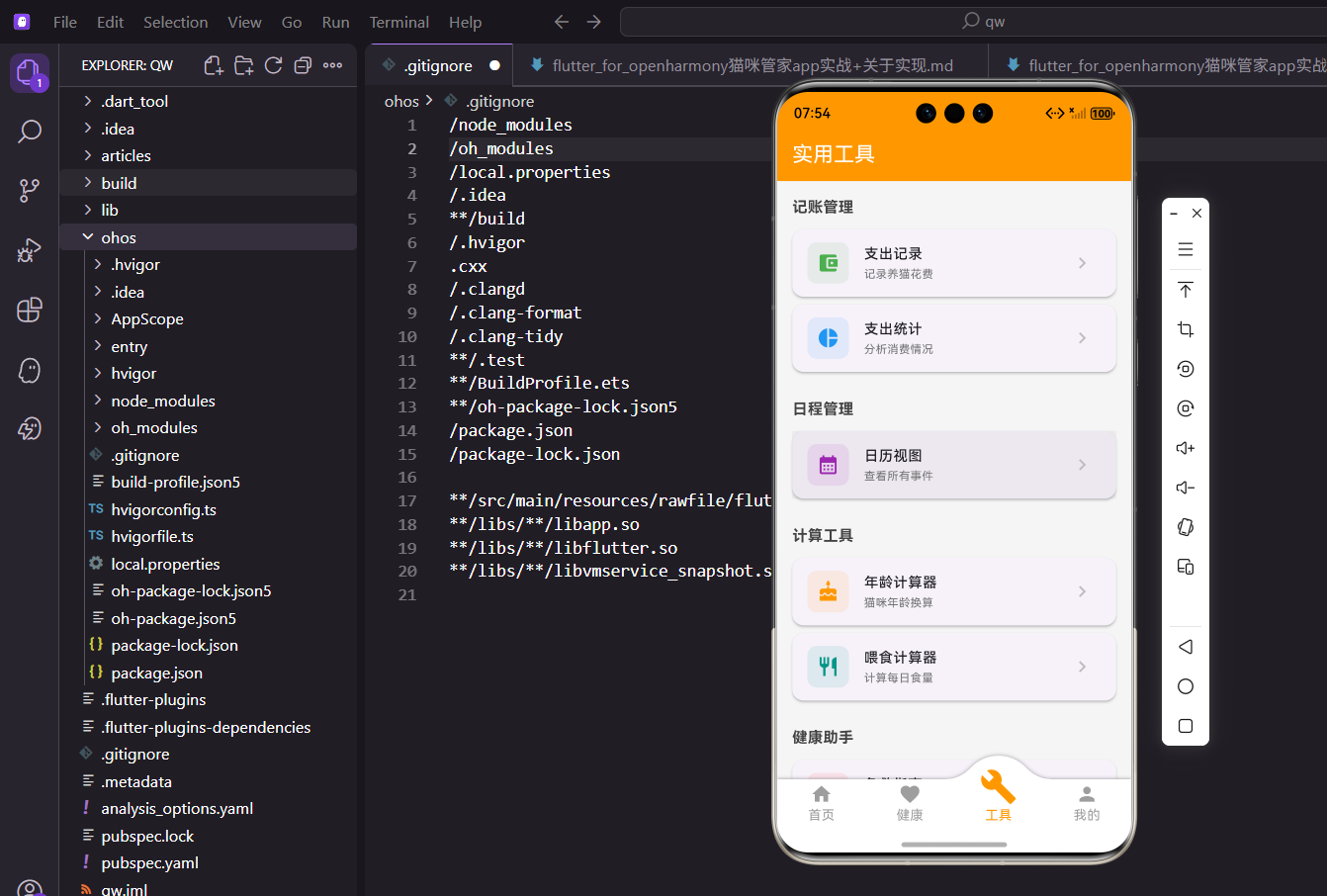Increase emulator volume
Screen dimensions: 1327x896
[1185, 448]
